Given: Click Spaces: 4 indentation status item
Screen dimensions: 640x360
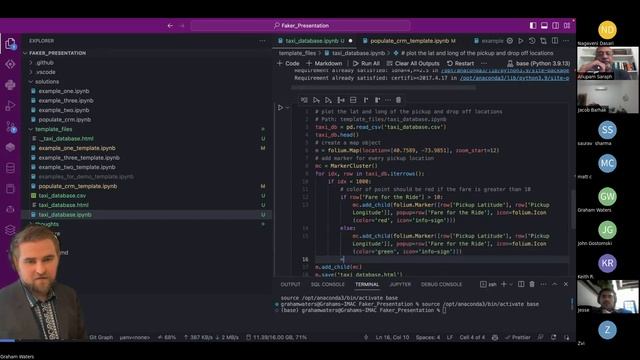Looking at the screenshot, I should tap(428, 338).
